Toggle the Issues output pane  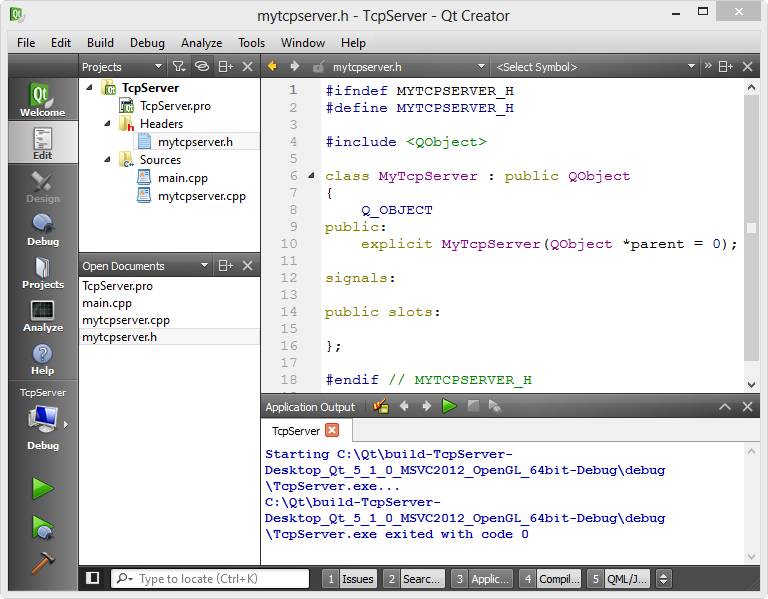350,578
